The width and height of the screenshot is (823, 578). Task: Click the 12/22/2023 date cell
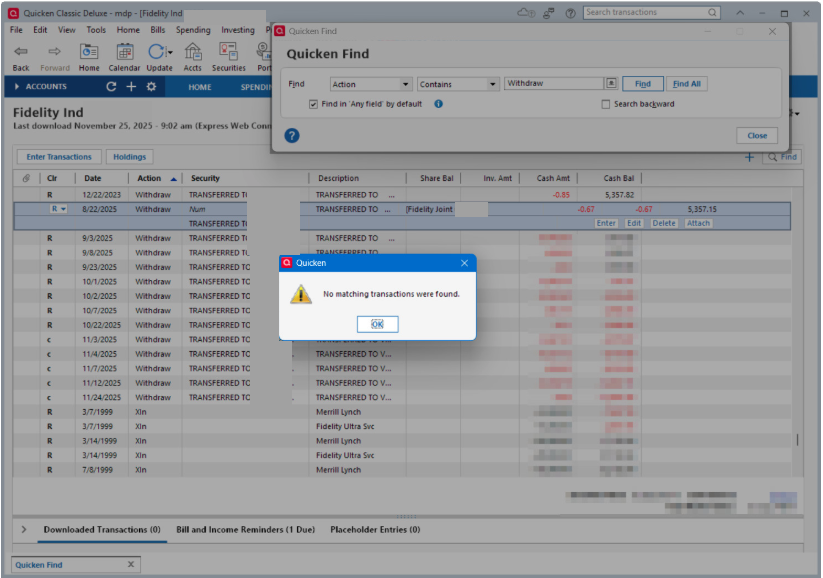[x=101, y=195]
